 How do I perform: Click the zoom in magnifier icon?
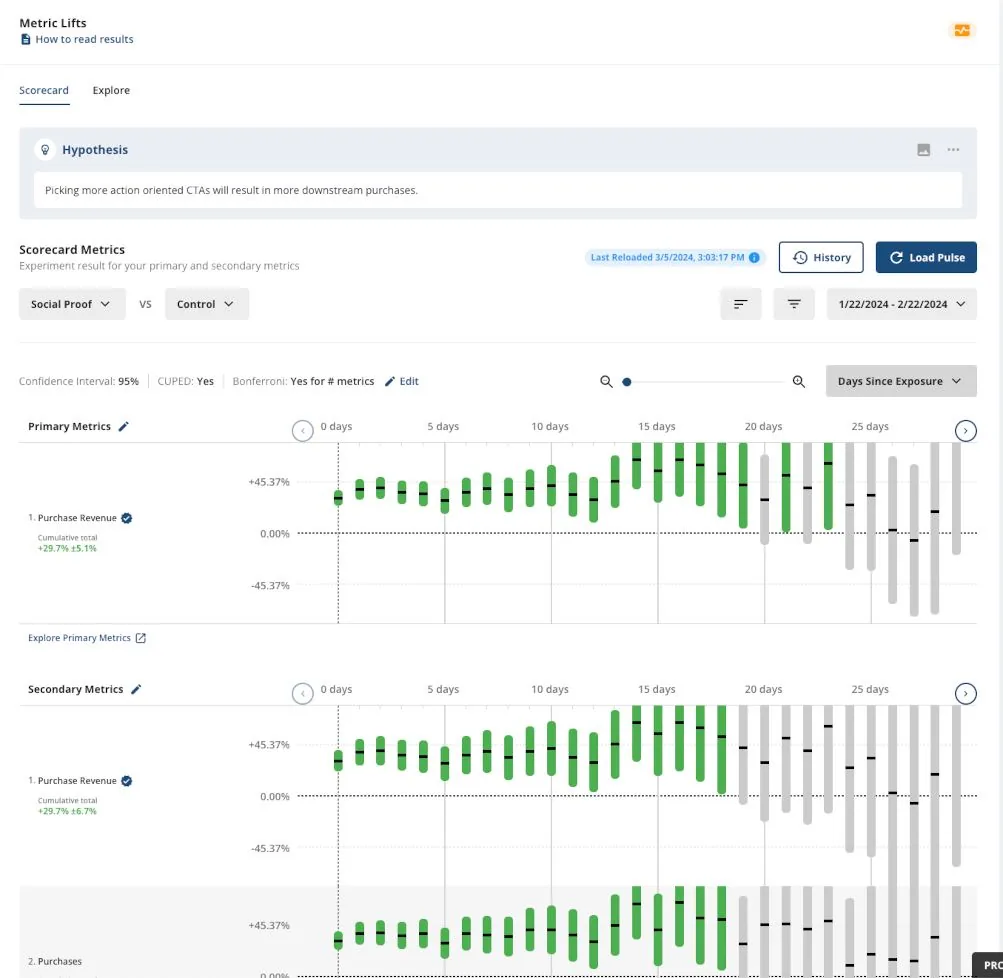point(798,381)
